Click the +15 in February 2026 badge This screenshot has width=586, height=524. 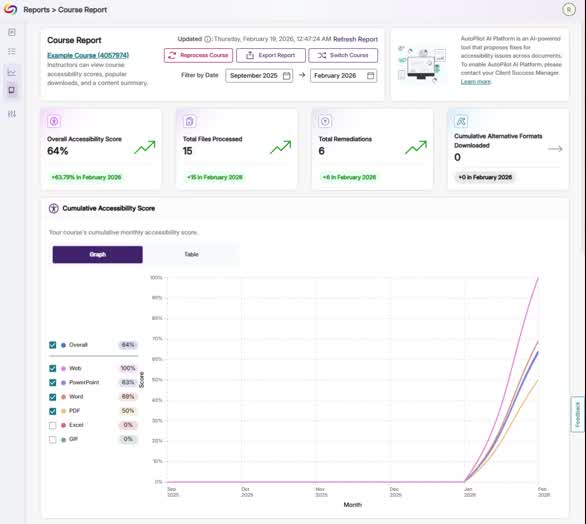click(x=215, y=177)
